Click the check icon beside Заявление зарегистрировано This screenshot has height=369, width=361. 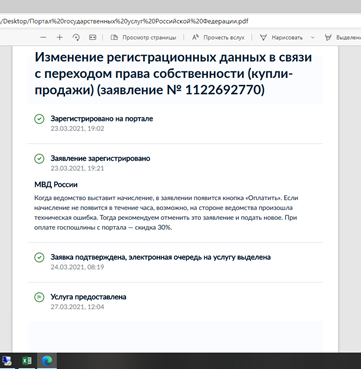[x=39, y=159]
